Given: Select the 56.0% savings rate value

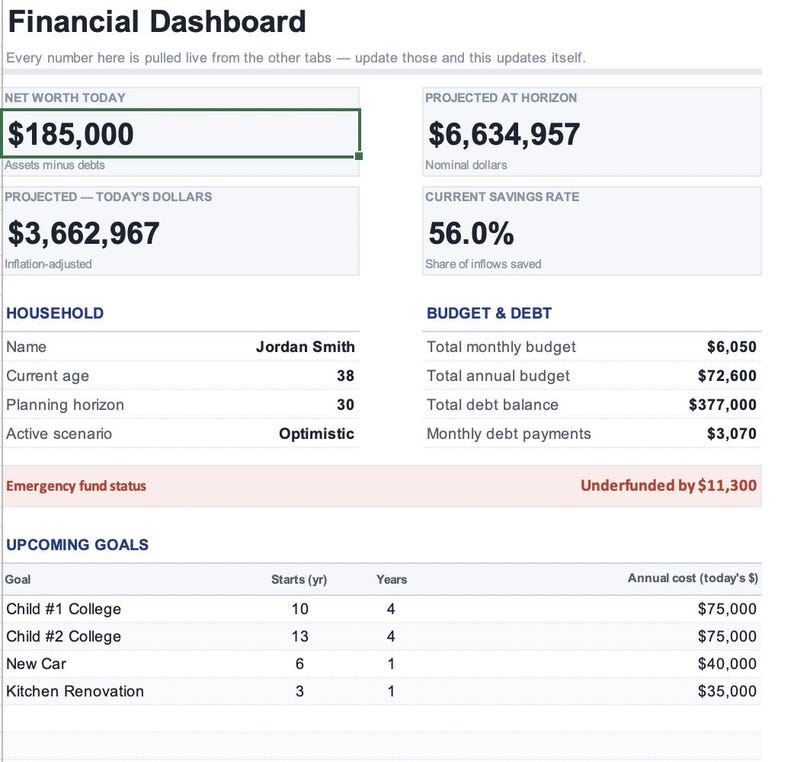Looking at the screenshot, I should 471,233.
